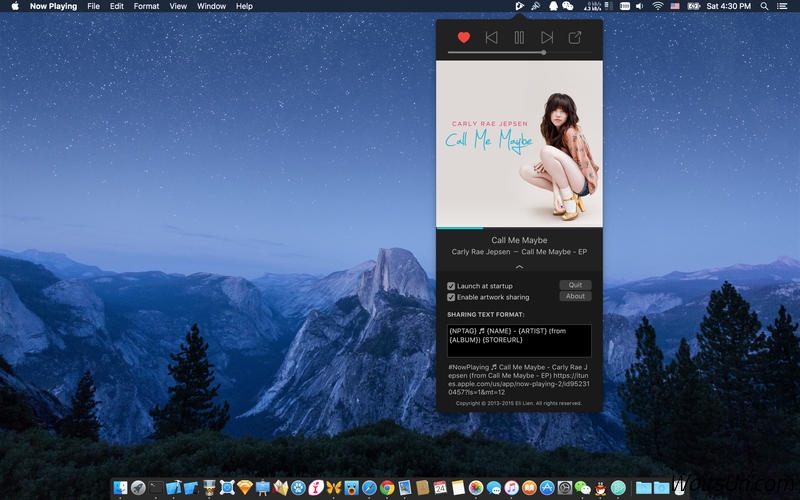Open the Format menu

click(x=146, y=6)
